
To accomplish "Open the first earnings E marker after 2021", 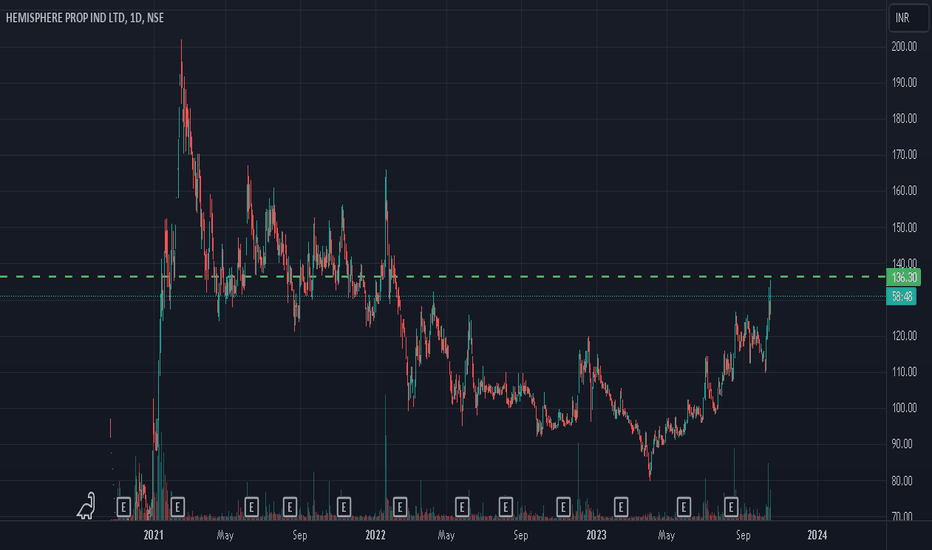I will [177, 507].
